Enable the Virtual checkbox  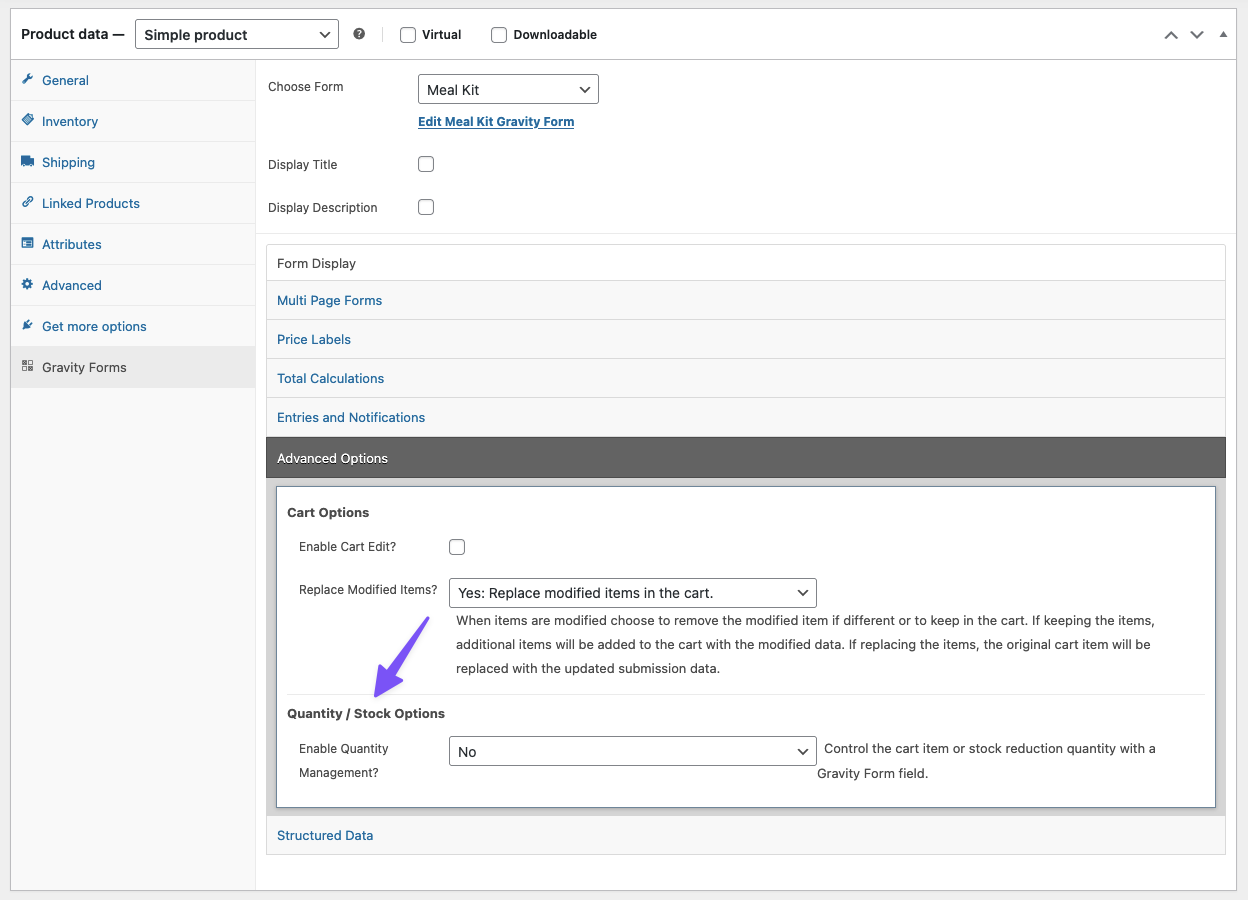pyautogui.click(x=408, y=35)
